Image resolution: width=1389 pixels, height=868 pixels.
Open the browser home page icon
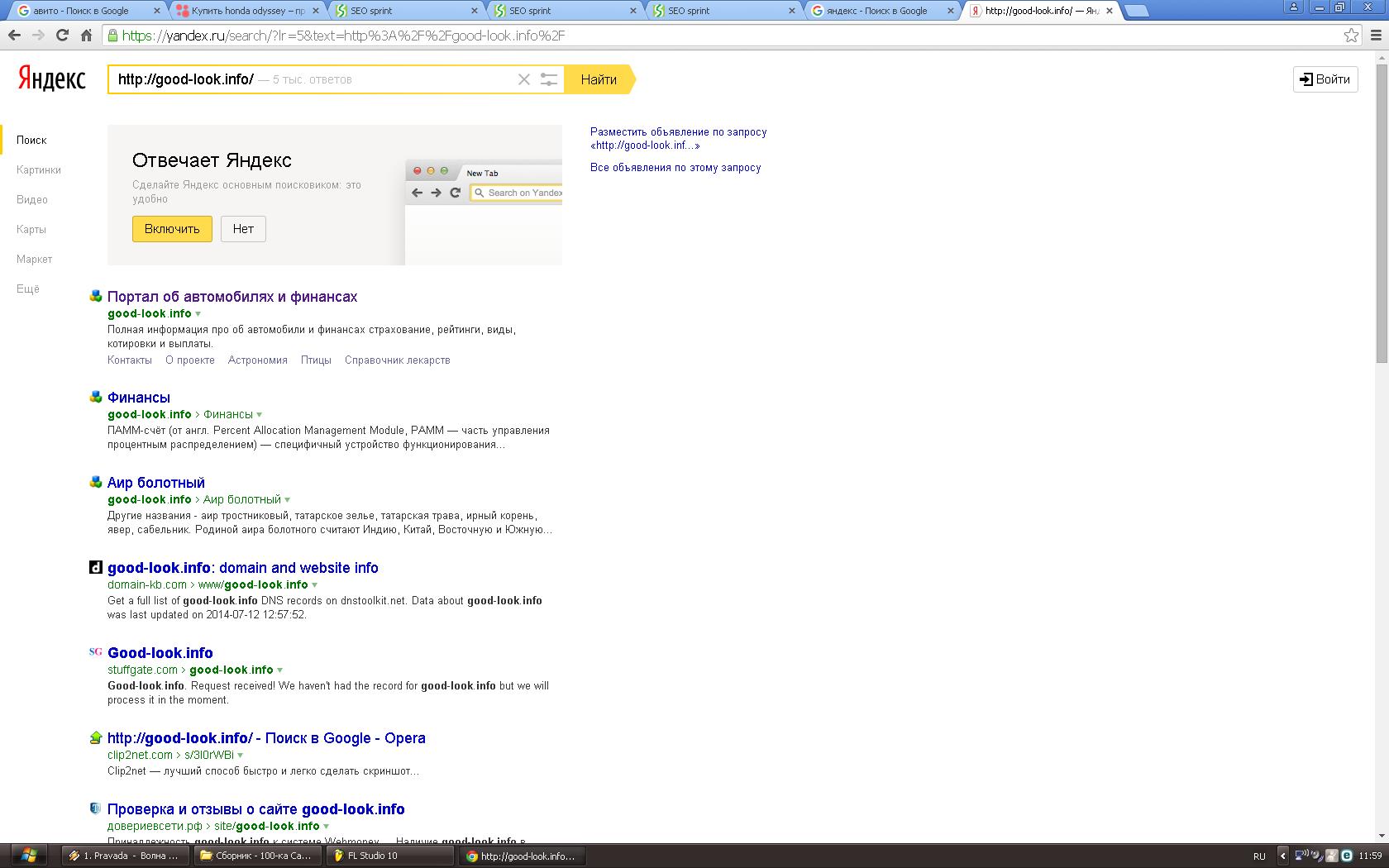pos(86,36)
